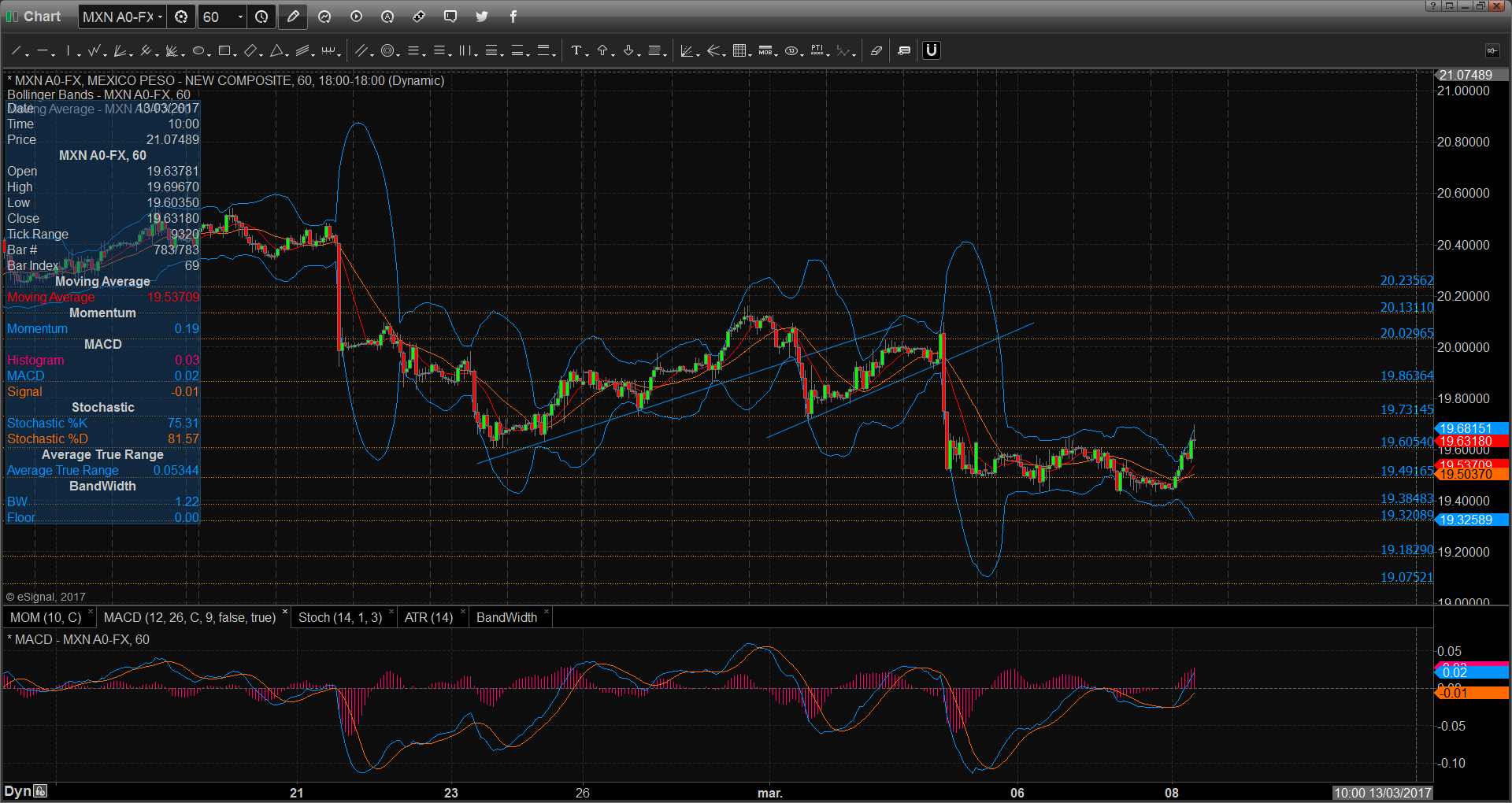
Task: Click the 10:00 13/03/2017 cursor time label
Action: click(1382, 793)
